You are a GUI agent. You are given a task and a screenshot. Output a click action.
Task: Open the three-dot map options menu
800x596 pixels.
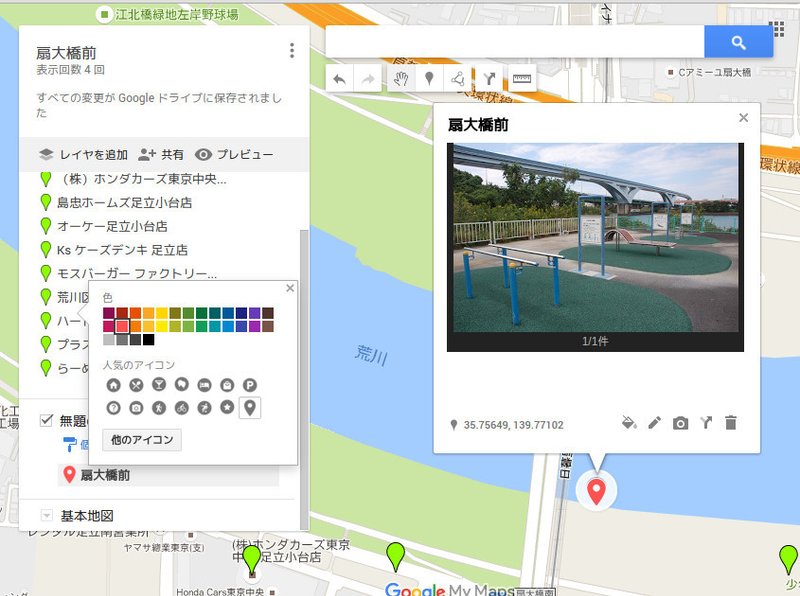292,51
